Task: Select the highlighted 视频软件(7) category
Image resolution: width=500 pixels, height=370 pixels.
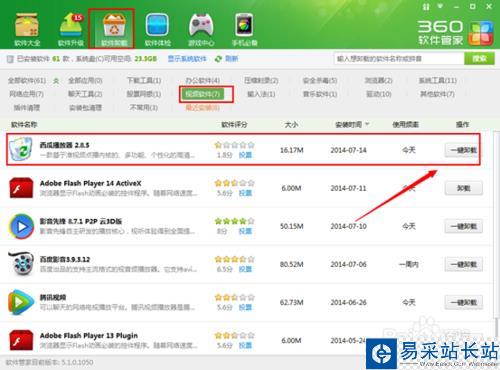Action: tap(203, 94)
